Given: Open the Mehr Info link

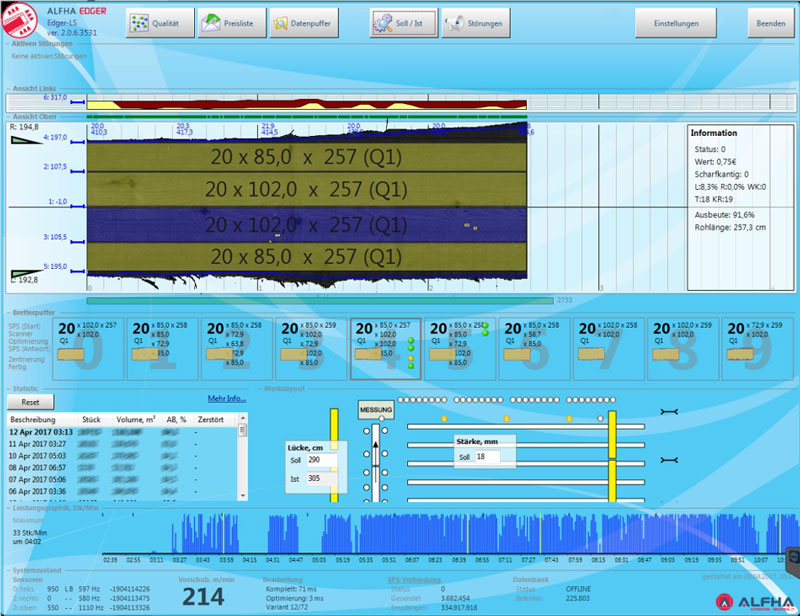Looking at the screenshot, I should click(226, 399).
